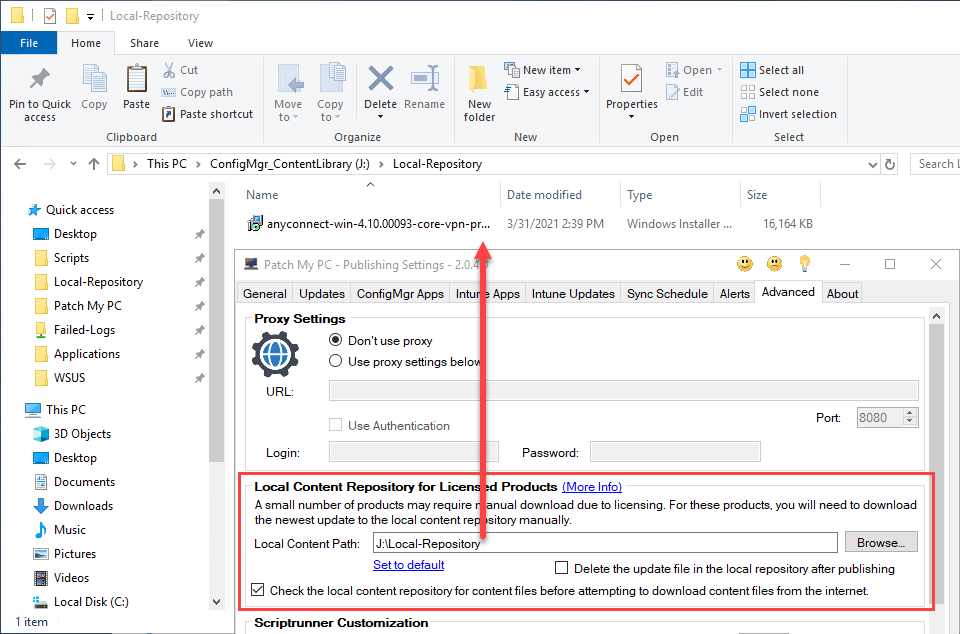This screenshot has width=960, height=634.
Task: Click Select all in ribbon
Action: [x=772, y=70]
